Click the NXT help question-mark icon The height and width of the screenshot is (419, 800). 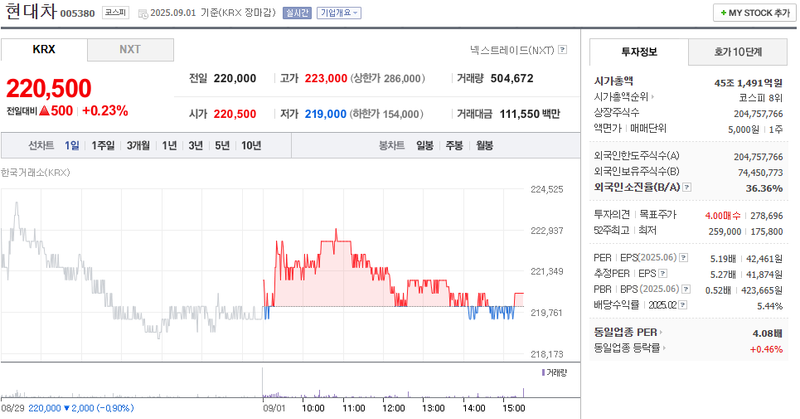(x=562, y=50)
